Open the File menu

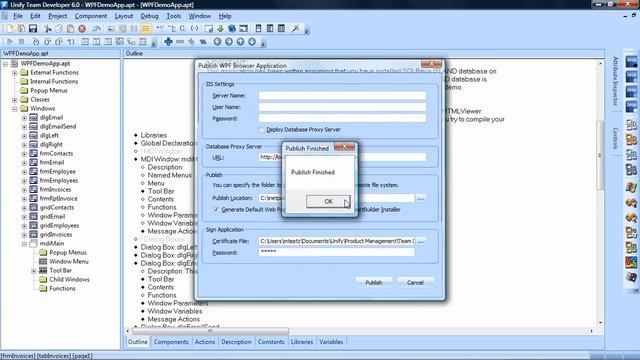click(18, 16)
